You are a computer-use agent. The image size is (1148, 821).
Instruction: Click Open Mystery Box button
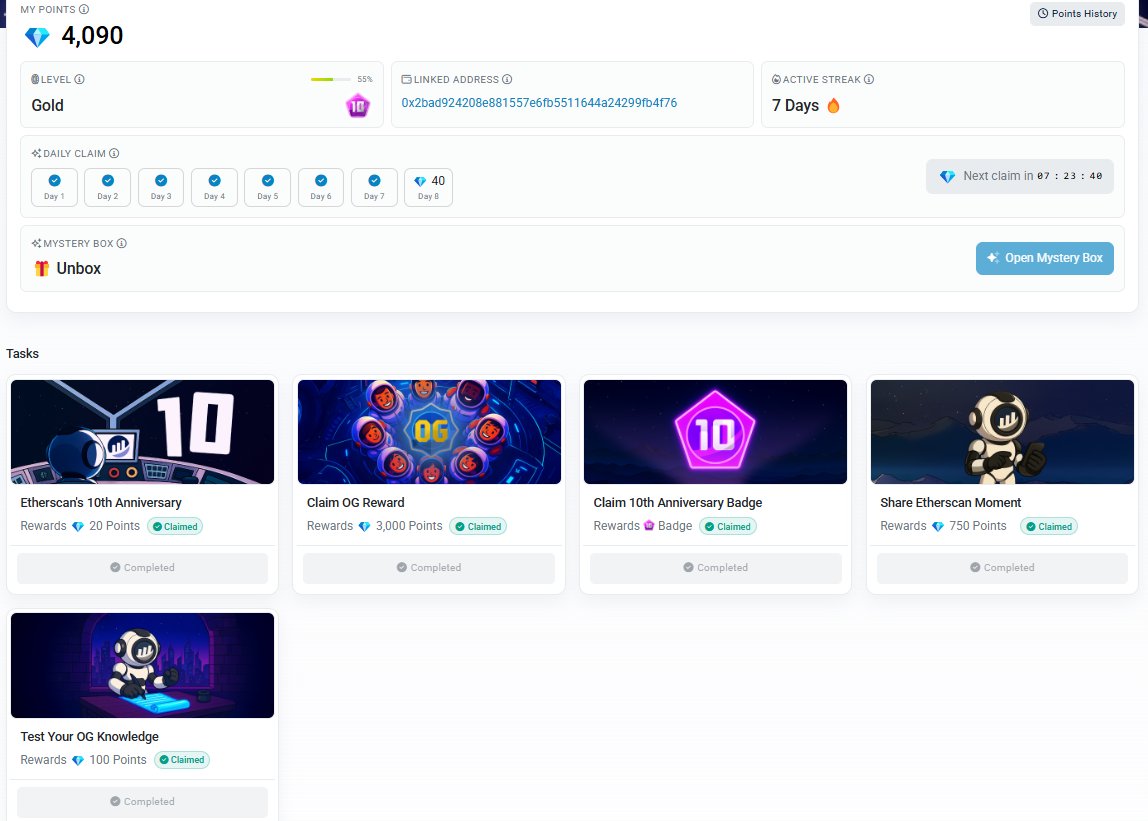[1045, 259]
